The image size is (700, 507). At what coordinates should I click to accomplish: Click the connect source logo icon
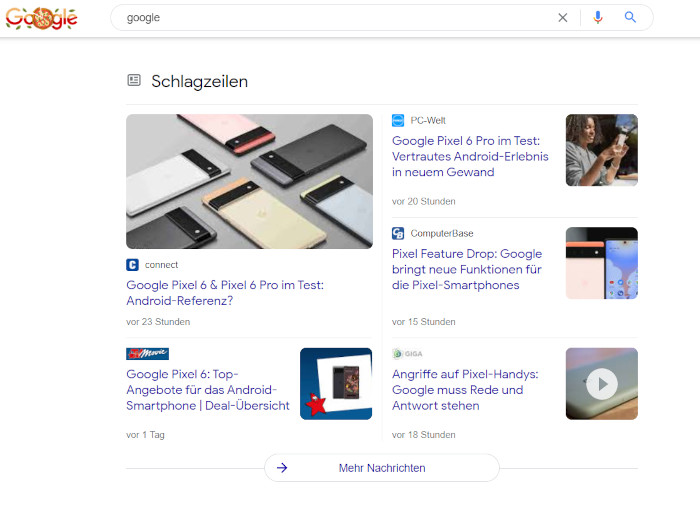point(133,265)
